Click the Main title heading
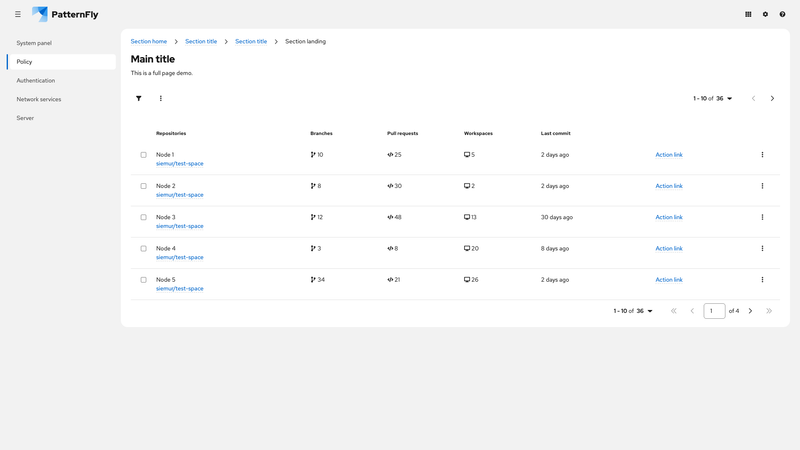 point(153,59)
